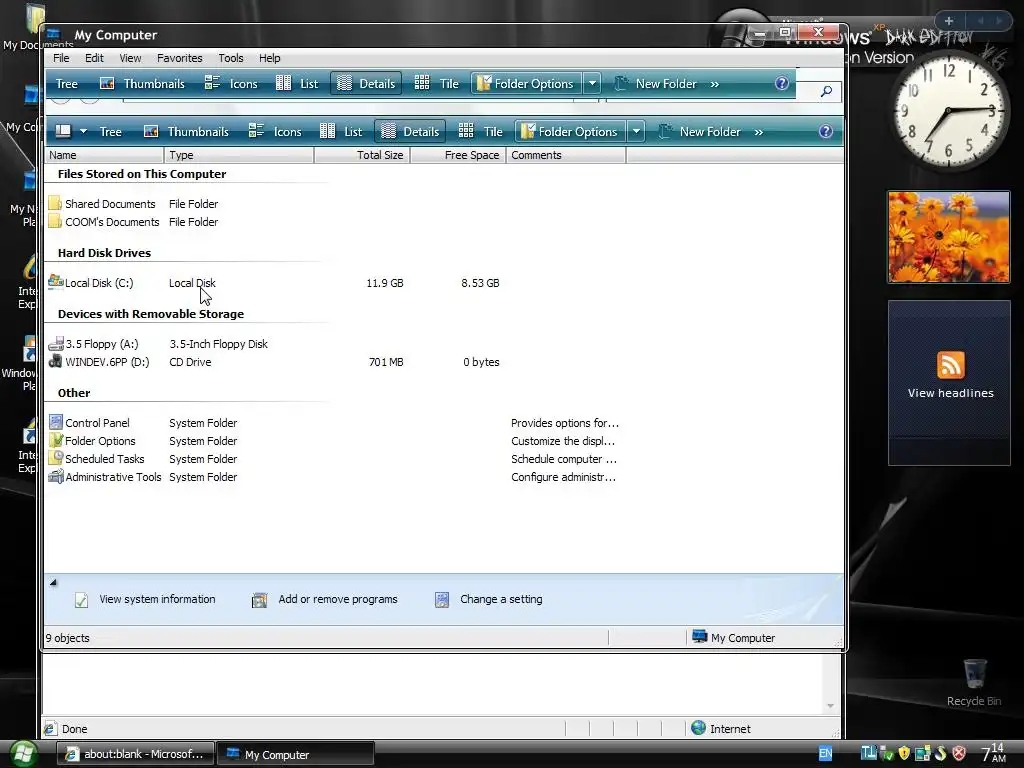1024x768 pixels.
Task: Show more upper toolbar items via chevron
Action: [x=714, y=84]
